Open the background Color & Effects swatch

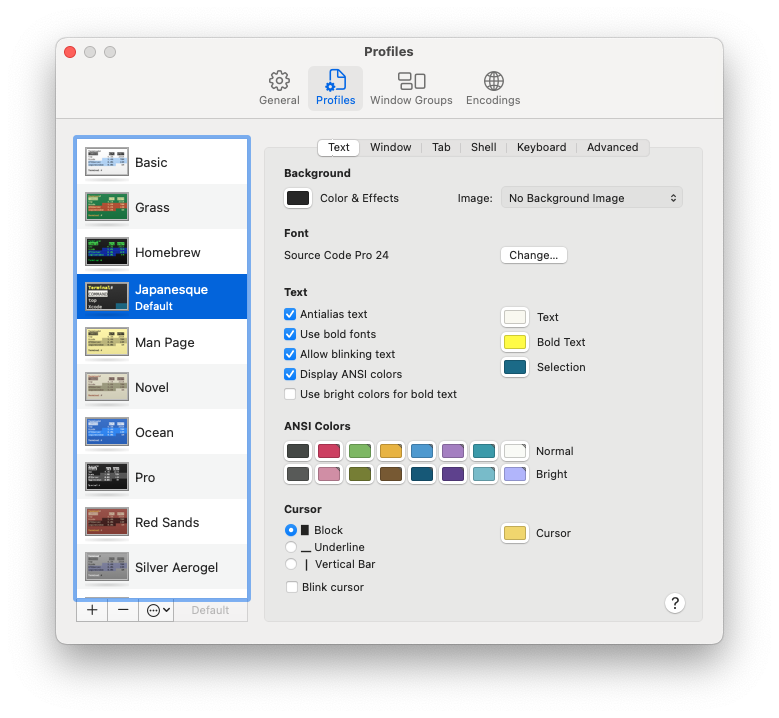click(298, 198)
